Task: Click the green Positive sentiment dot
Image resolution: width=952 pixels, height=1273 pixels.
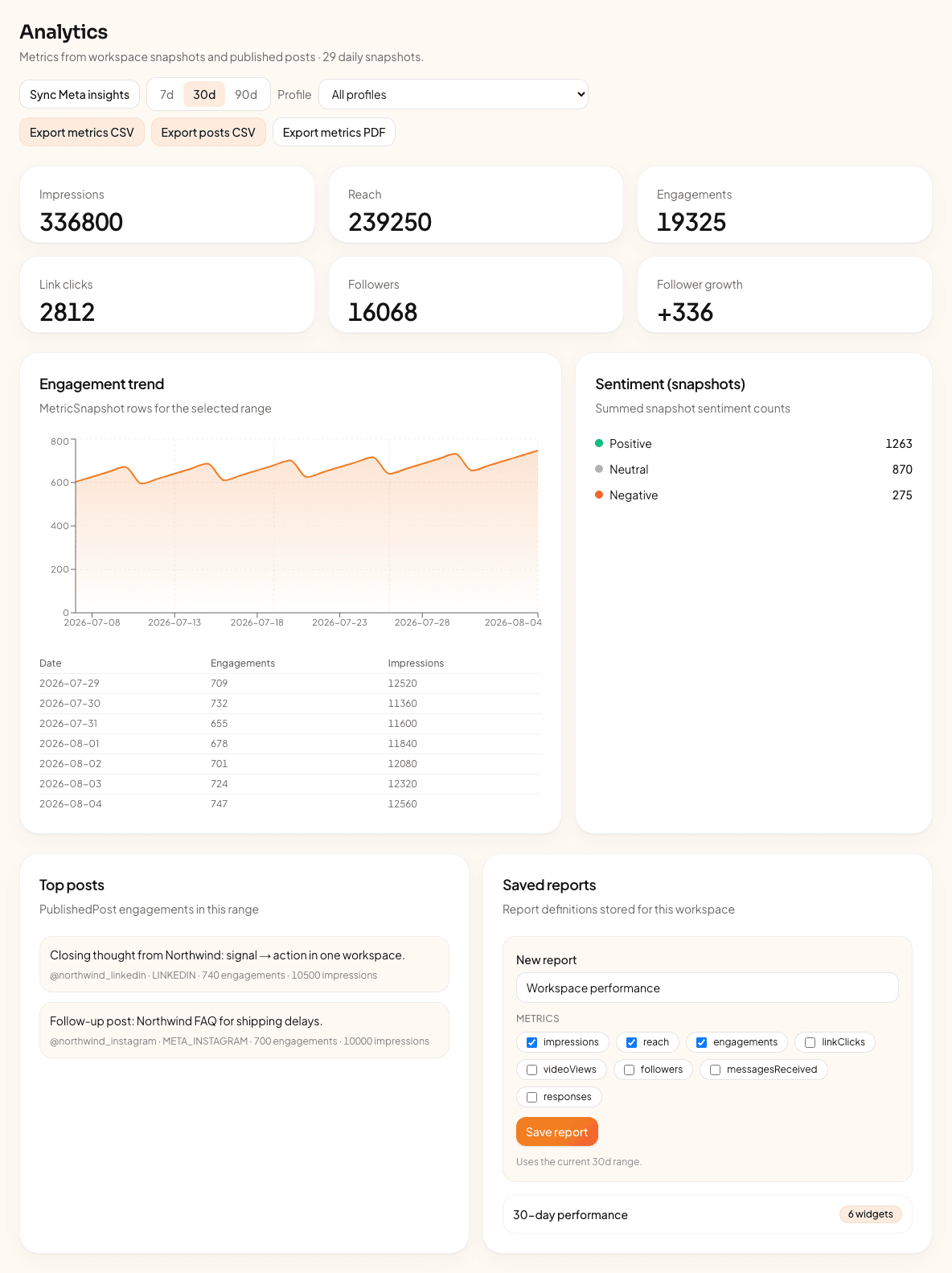Action: pyautogui.click(x=599, y=443)
